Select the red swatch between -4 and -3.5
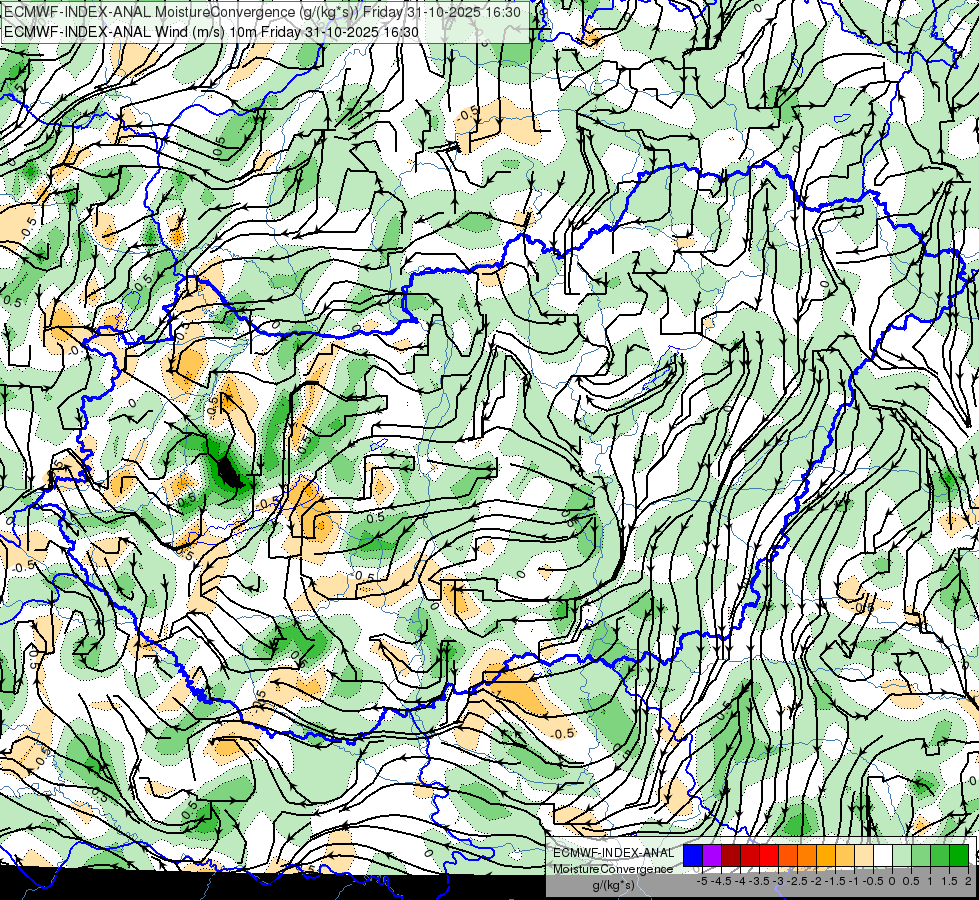This screenshot has height=900, width=979. point(750,856)
